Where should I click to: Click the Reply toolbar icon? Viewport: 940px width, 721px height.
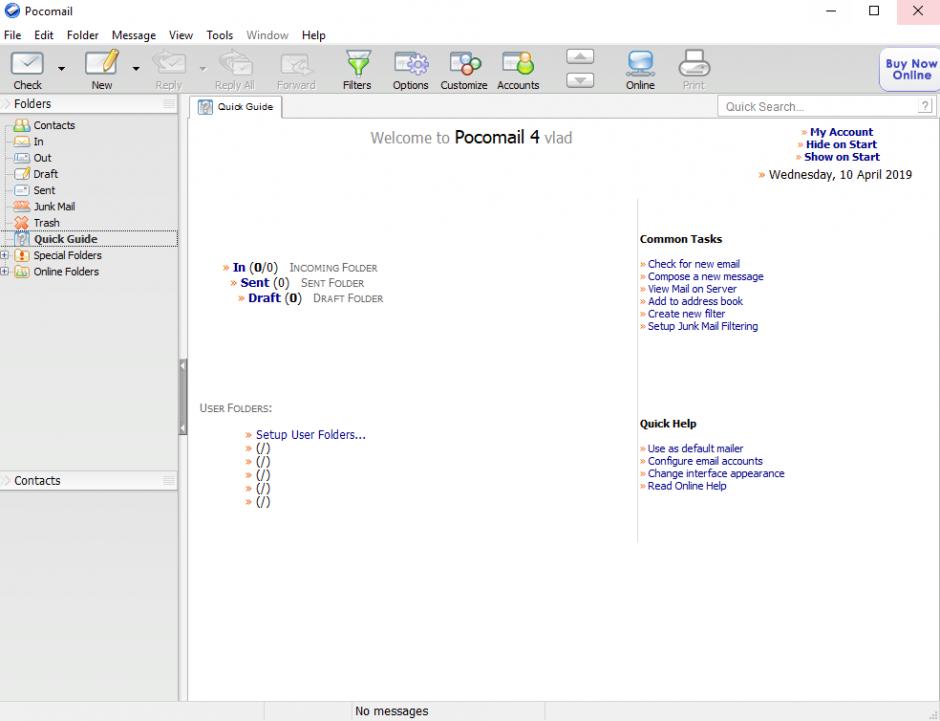coord(168,64)
